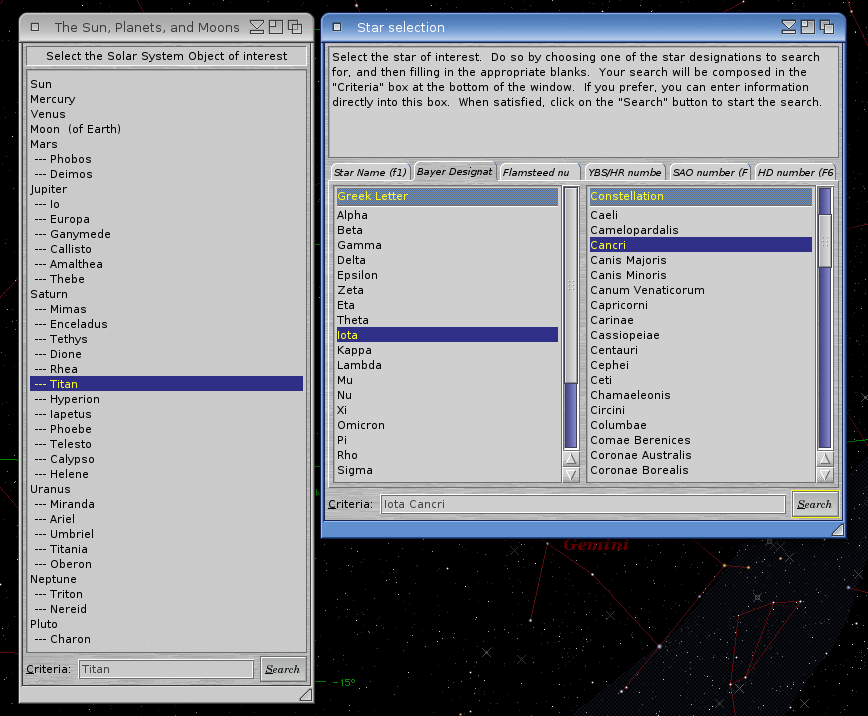868x716 pixels.
Task: Select the SAO number tab
Action: point(709,172)
